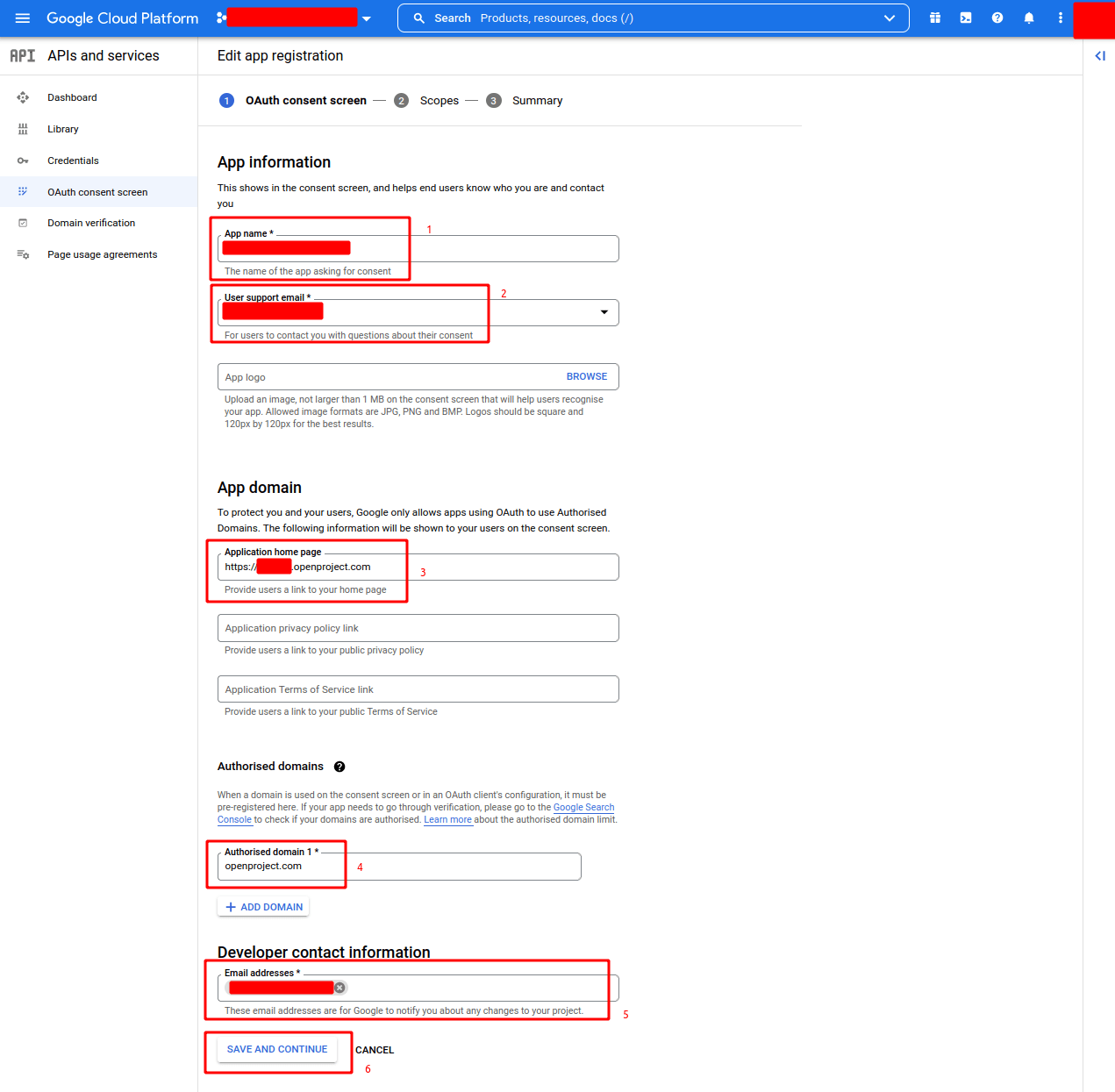Open the notifications bell

coord(1029,18)
